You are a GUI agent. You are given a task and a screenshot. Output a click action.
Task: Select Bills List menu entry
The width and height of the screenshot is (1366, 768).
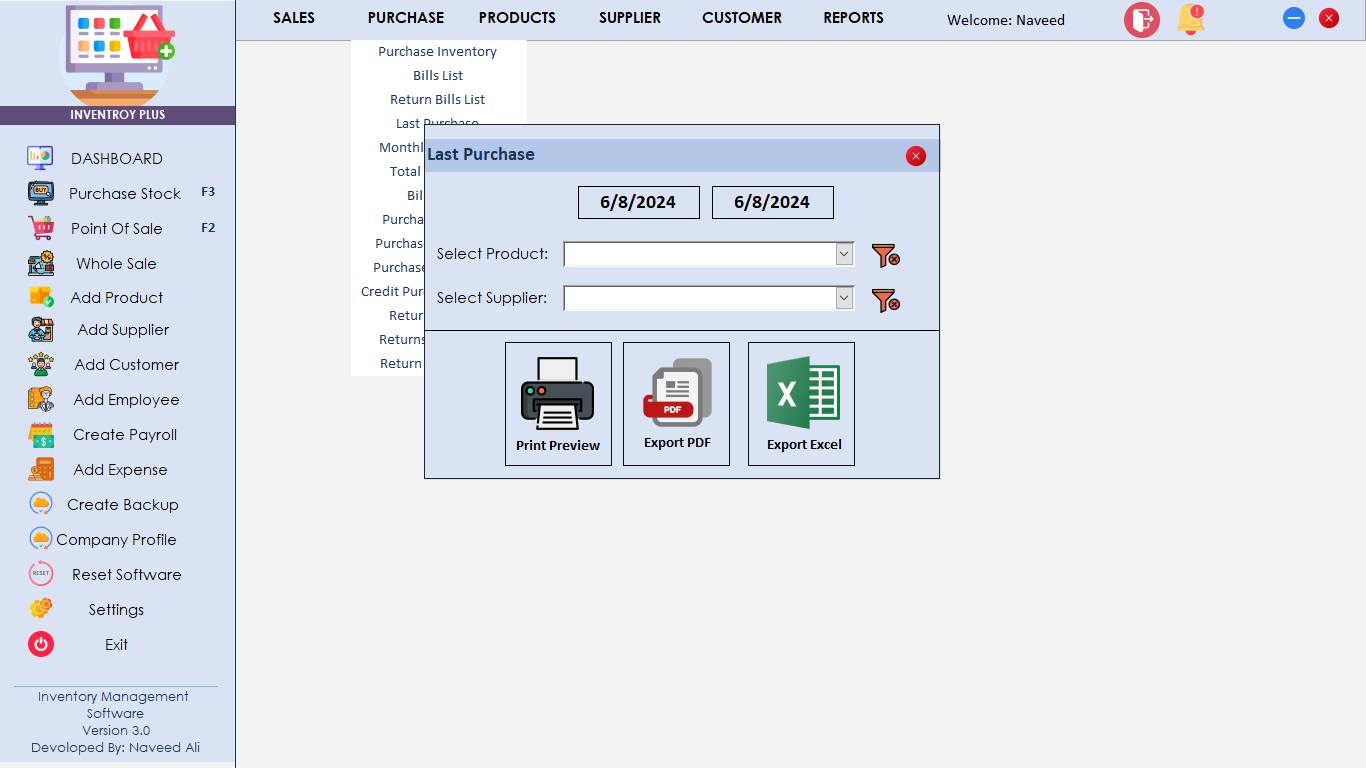point(438,75)
